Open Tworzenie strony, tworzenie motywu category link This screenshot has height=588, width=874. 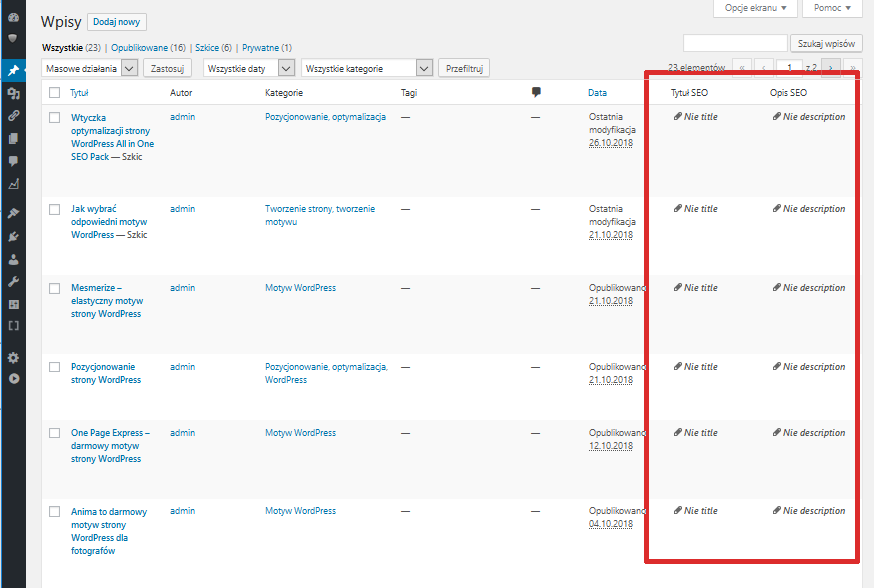320,215
